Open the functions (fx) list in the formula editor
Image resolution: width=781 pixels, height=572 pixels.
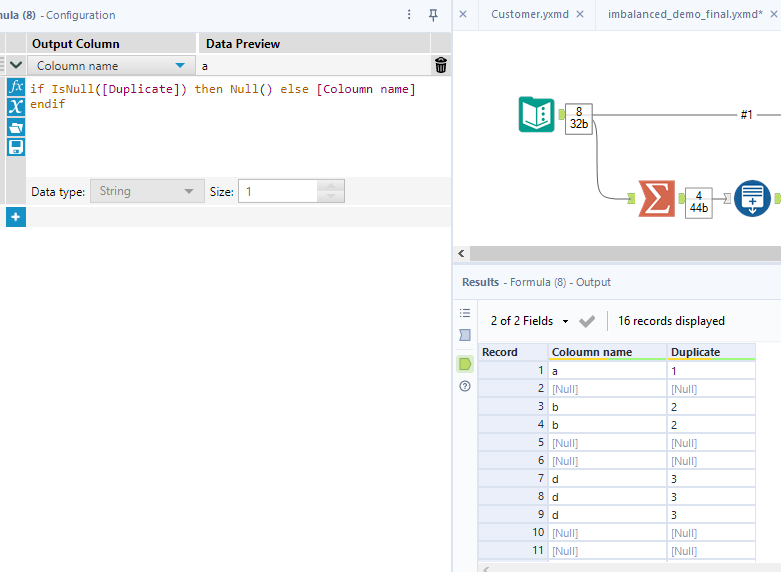point(15,87)
